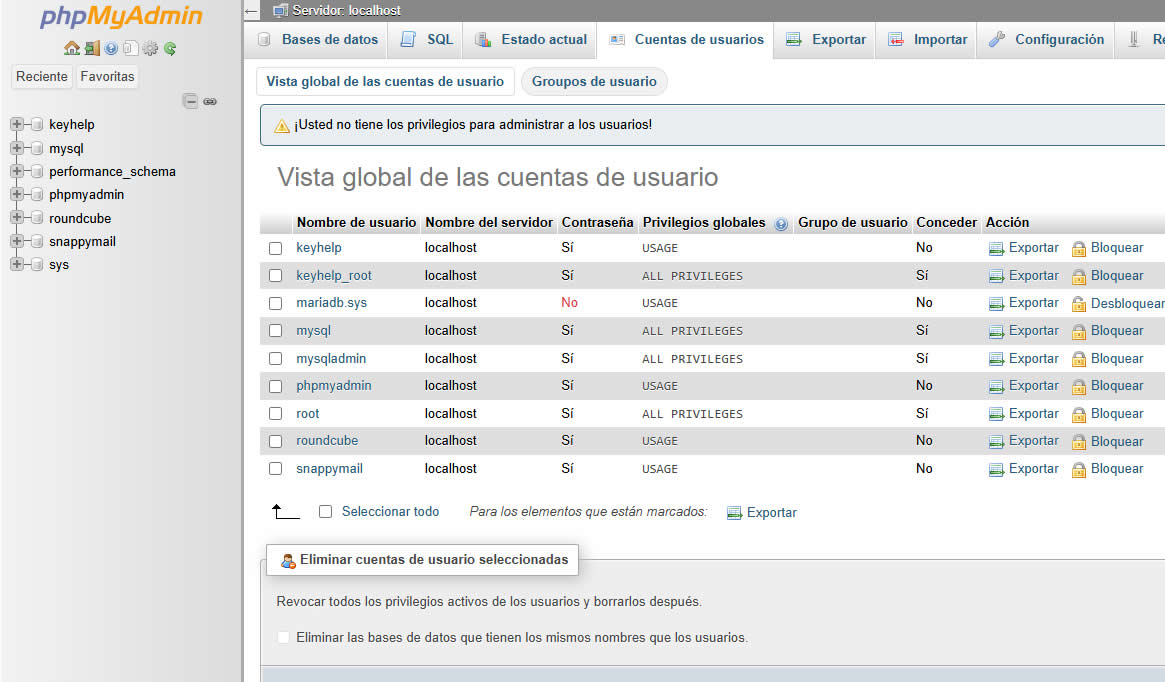The width and height of the screenshot is (1165, 682).
Task: Click the log out door icon
Action: click(x=91, y=48)
